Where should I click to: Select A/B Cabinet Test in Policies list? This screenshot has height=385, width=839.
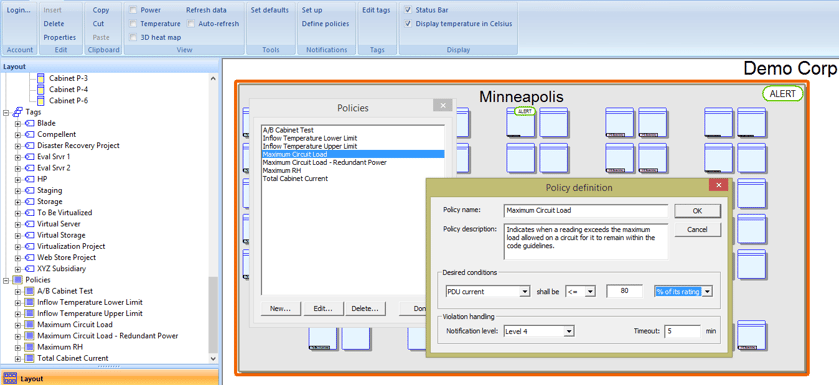[x=353, y=130]
